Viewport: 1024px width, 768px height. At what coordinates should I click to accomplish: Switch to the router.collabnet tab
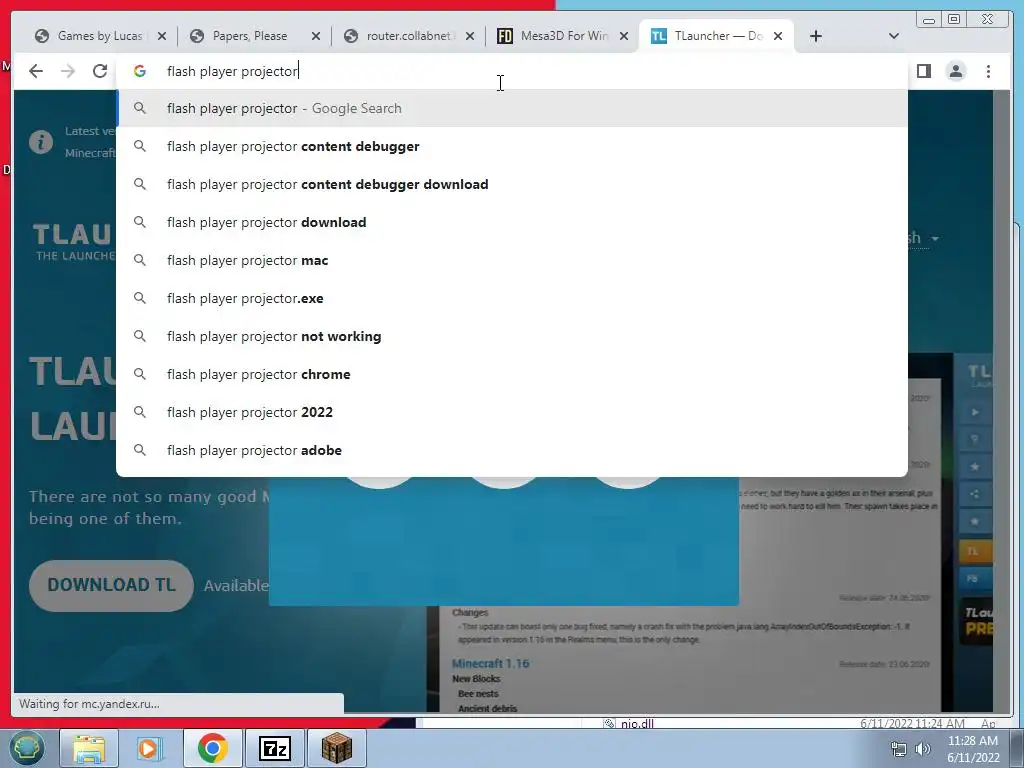pos(408,36)
